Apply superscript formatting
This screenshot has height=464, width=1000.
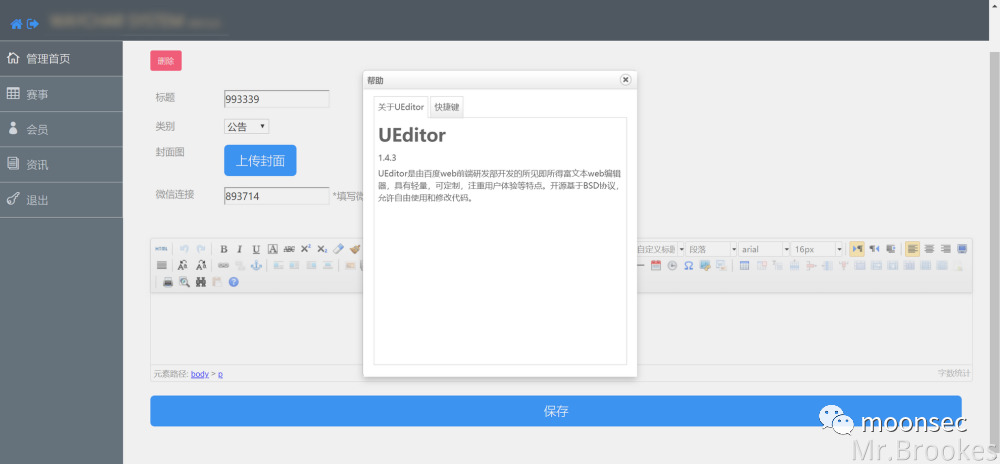tap(305, 249)
